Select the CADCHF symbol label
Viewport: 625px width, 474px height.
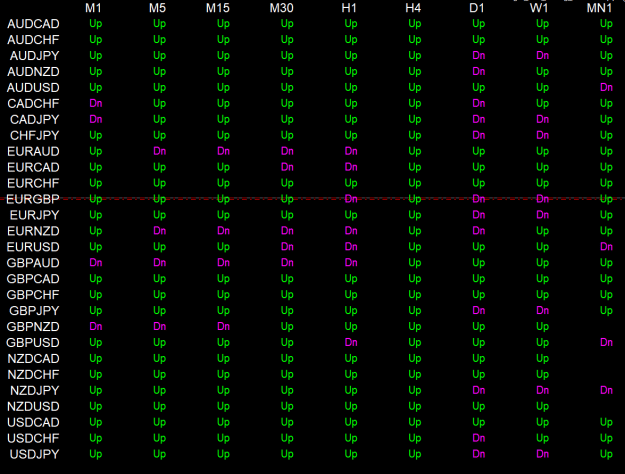(33, 104)
